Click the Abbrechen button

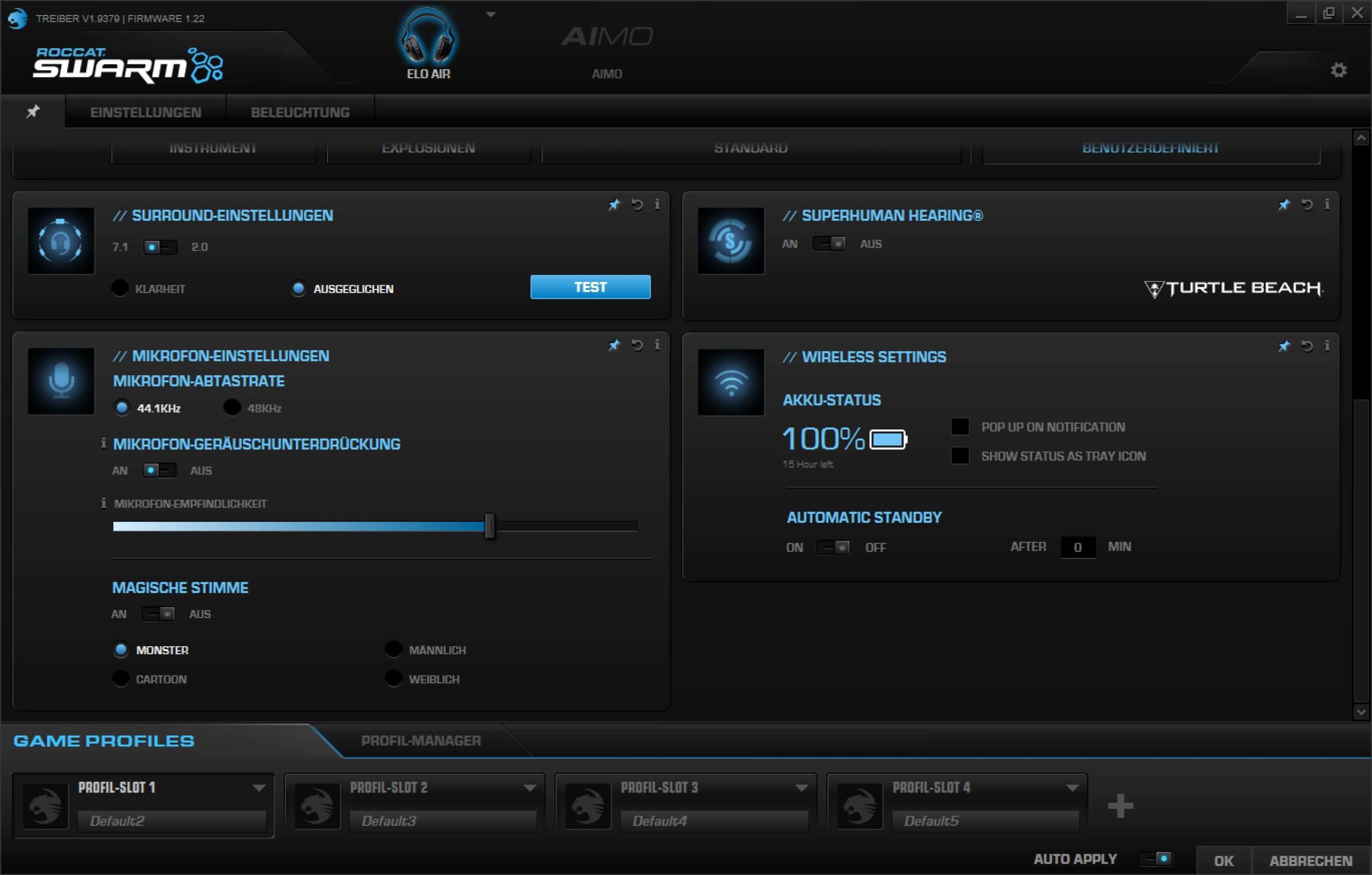pos(1310,860)
